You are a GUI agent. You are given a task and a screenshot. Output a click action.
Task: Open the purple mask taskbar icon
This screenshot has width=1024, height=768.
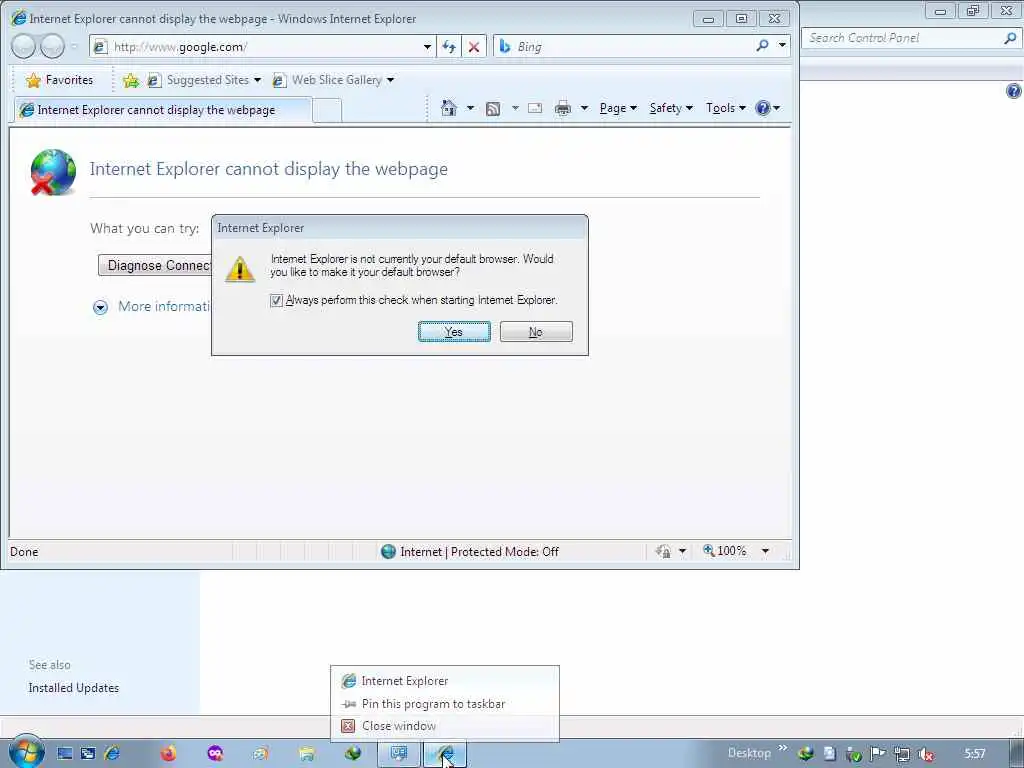(215, 754)
